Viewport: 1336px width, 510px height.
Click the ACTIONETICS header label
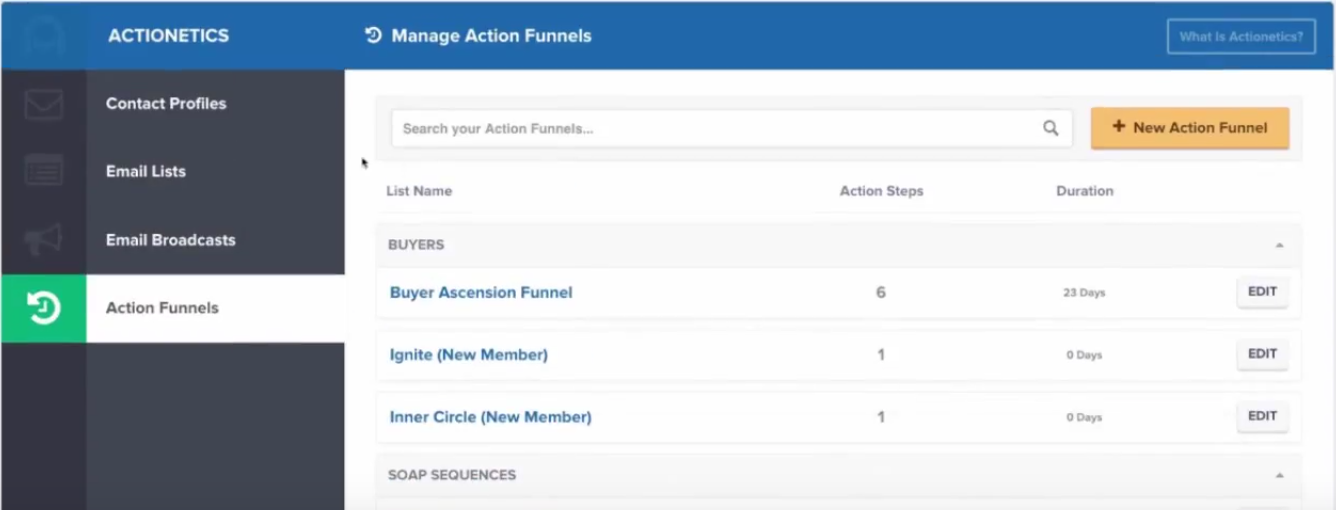pos(168,36)
